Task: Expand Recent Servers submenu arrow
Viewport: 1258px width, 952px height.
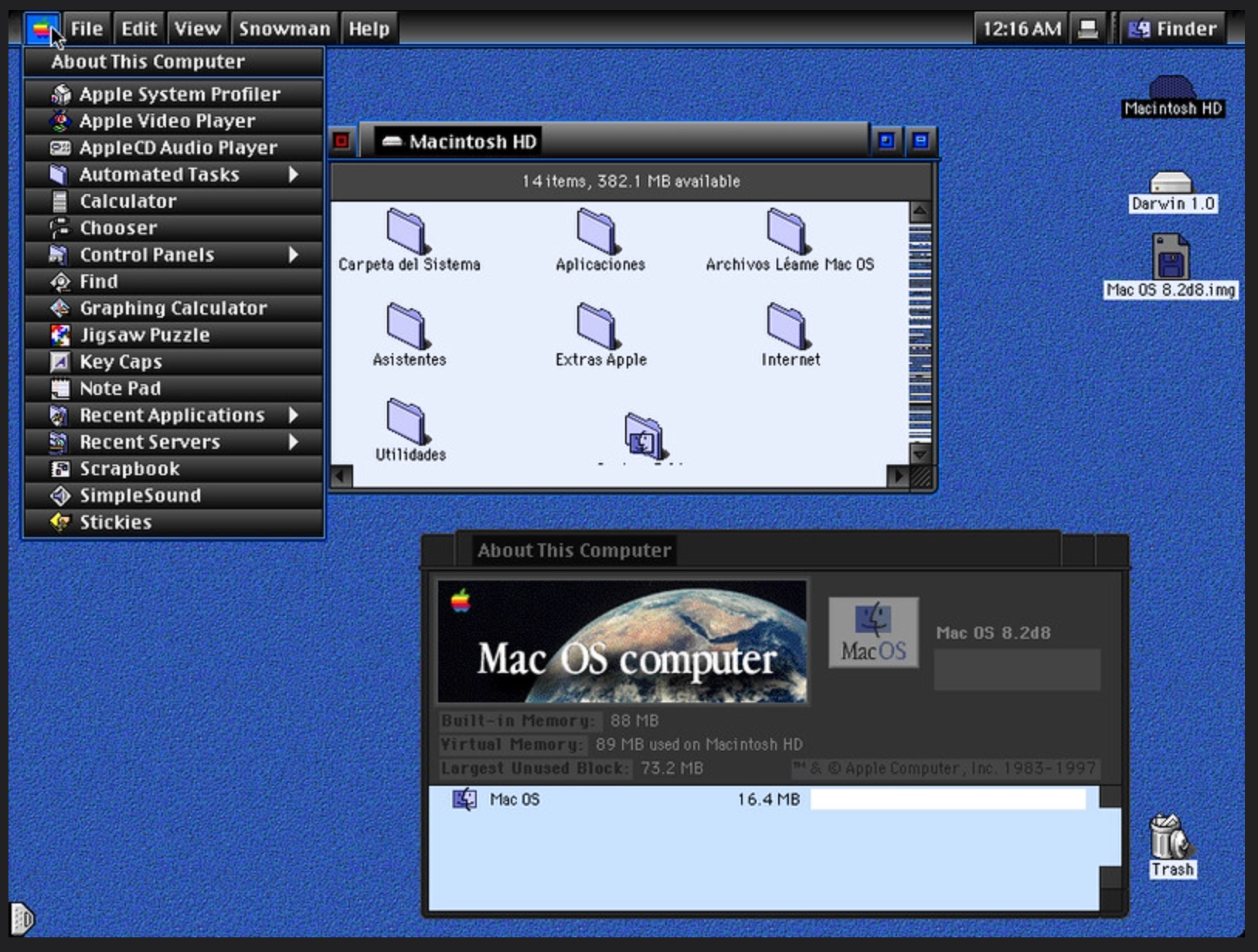Action: tap(294, 443)
